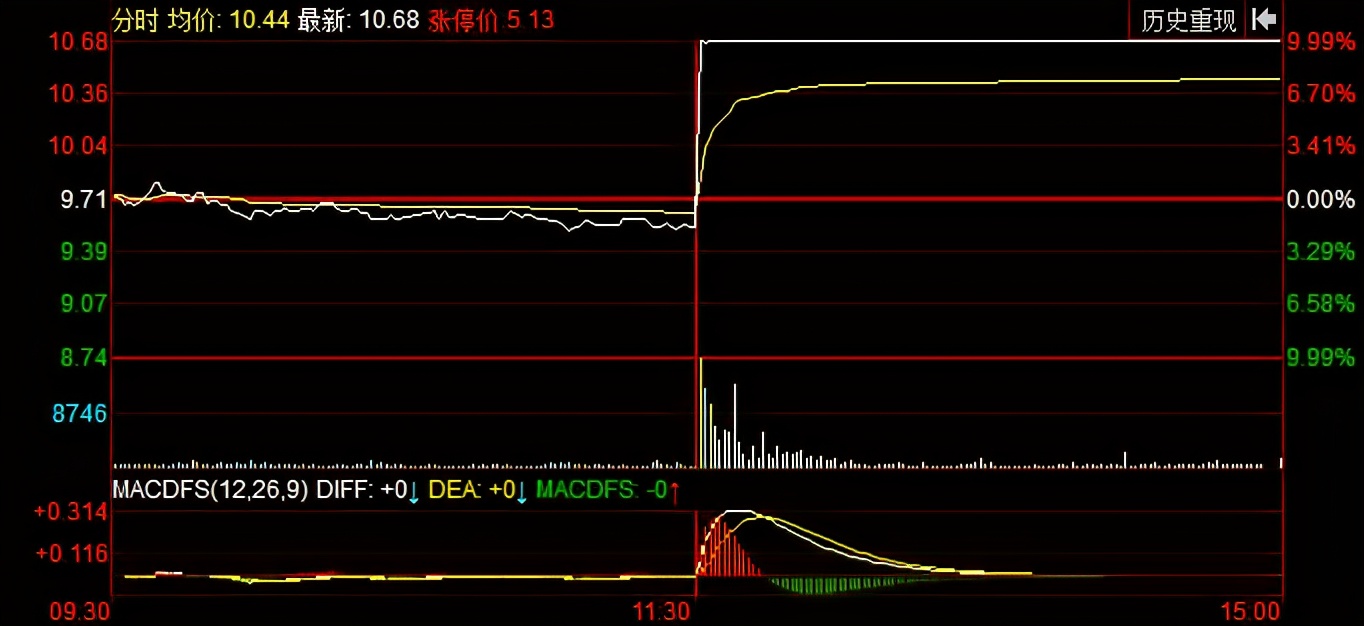Click the +0.314 MACD axis label
This screenshot has height=626, width=1364.
click(x=71, y=512)
